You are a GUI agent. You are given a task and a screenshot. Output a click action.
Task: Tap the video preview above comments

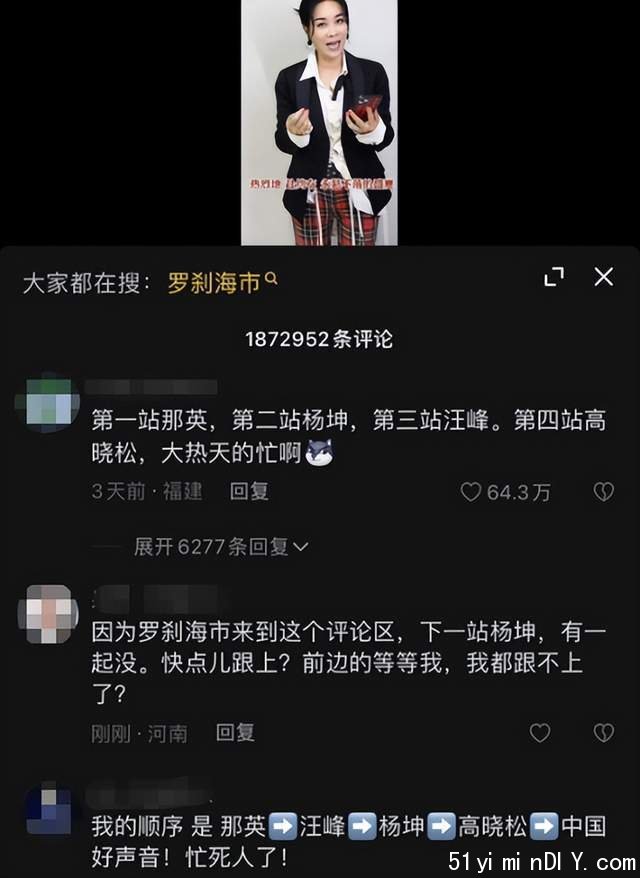[x=319, y=123]
